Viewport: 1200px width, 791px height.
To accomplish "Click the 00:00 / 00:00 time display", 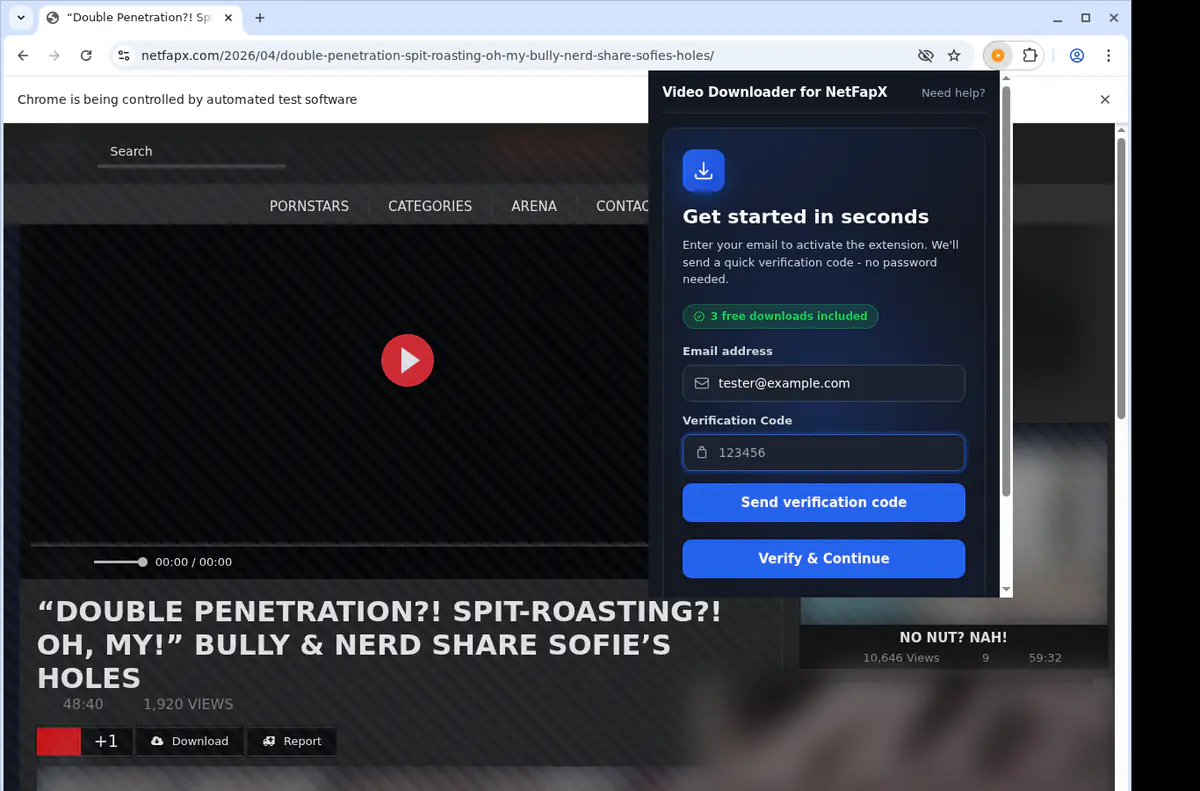I will pyautogui.click(x=193, y=562).
